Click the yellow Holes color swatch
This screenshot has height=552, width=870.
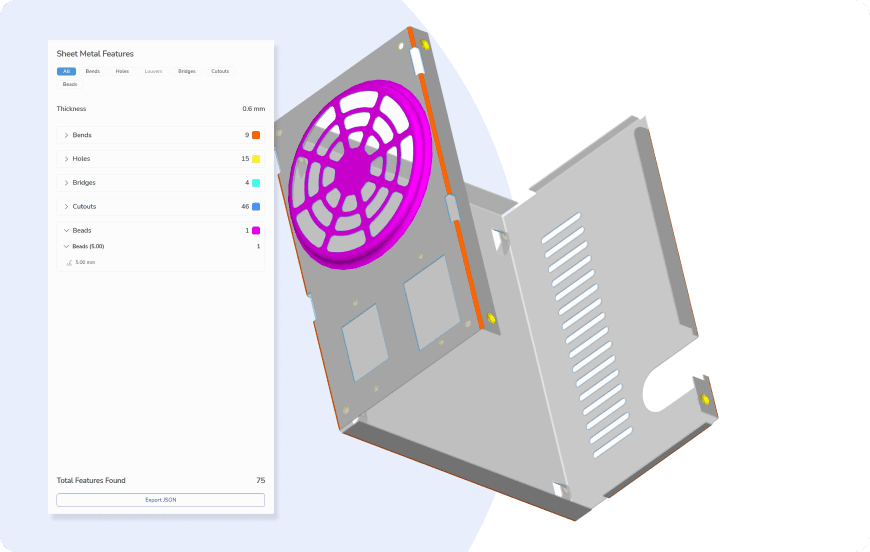click(256, 159)
